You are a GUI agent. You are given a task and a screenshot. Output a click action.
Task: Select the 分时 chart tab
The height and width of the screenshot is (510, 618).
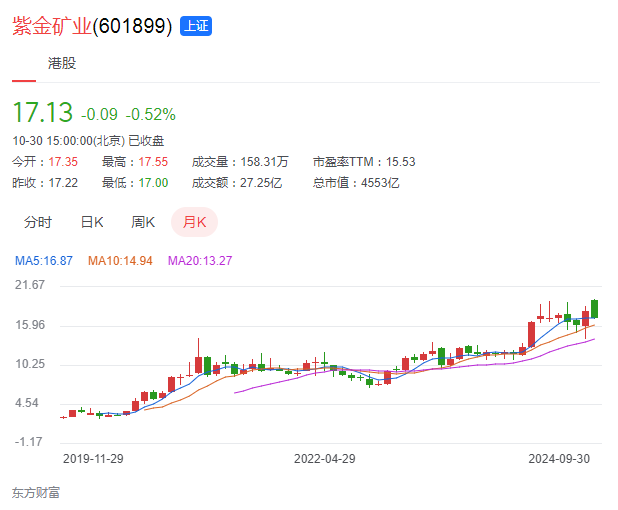coord(38,222)
